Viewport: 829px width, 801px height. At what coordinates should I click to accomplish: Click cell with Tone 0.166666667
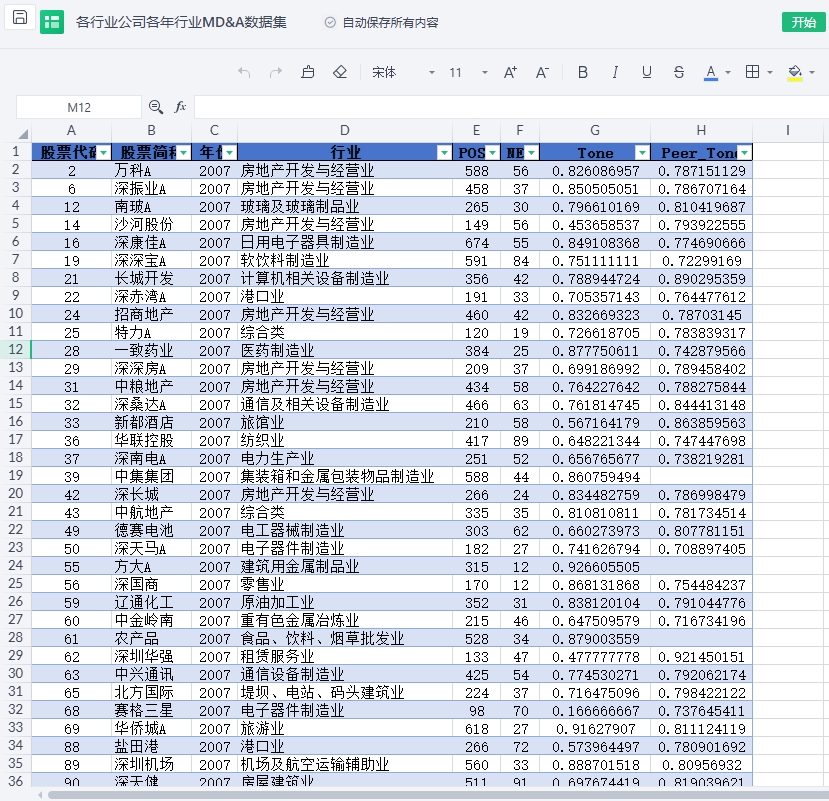click(595, 711)
